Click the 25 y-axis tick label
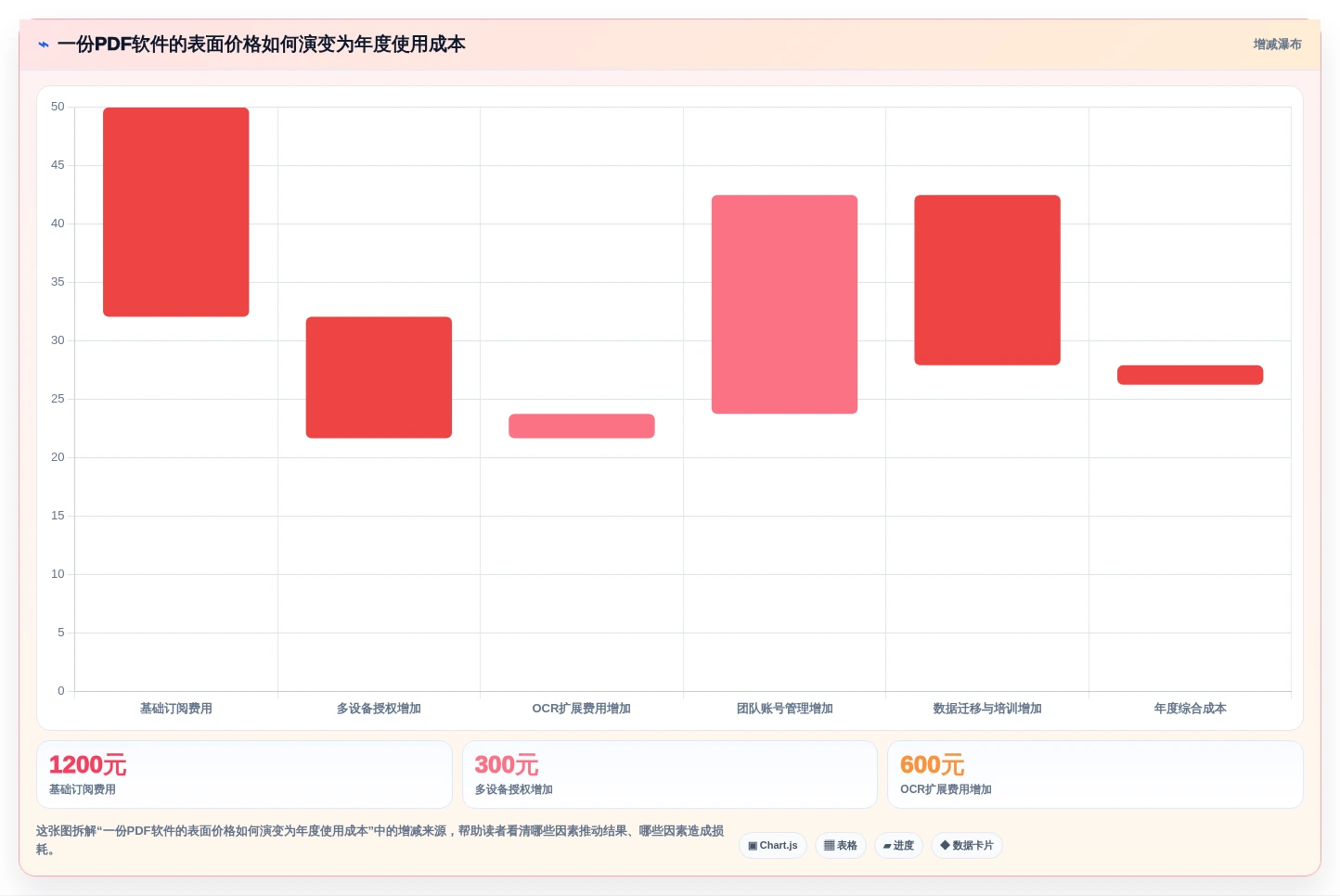This screenshot has width=1340, height=896. click(58, 399)
